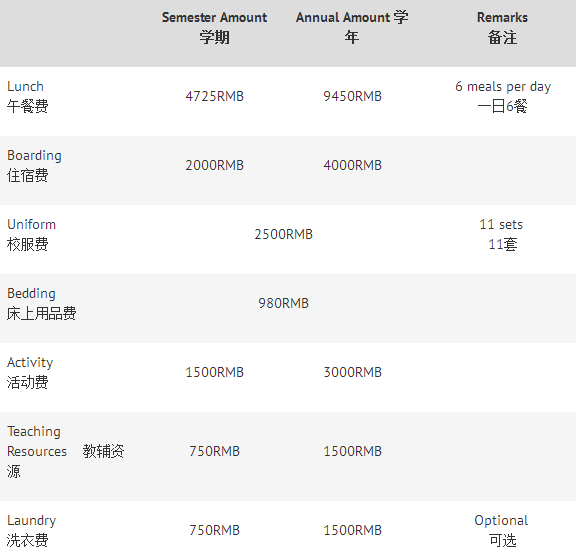The image size is (576, 559).
Task: Click the 750RMB laundry semester amount
Action: [215, 530]
